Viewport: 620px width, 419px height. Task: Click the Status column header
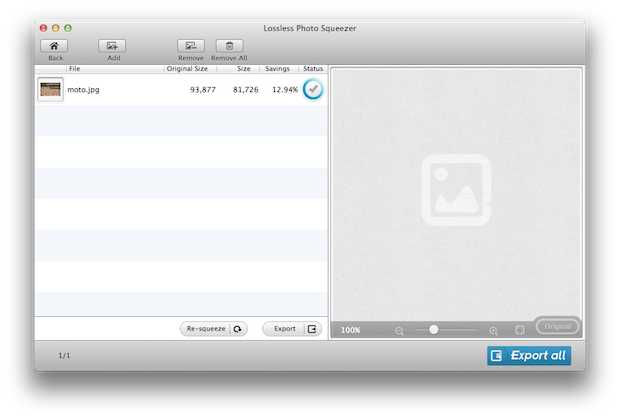(312, 69)
